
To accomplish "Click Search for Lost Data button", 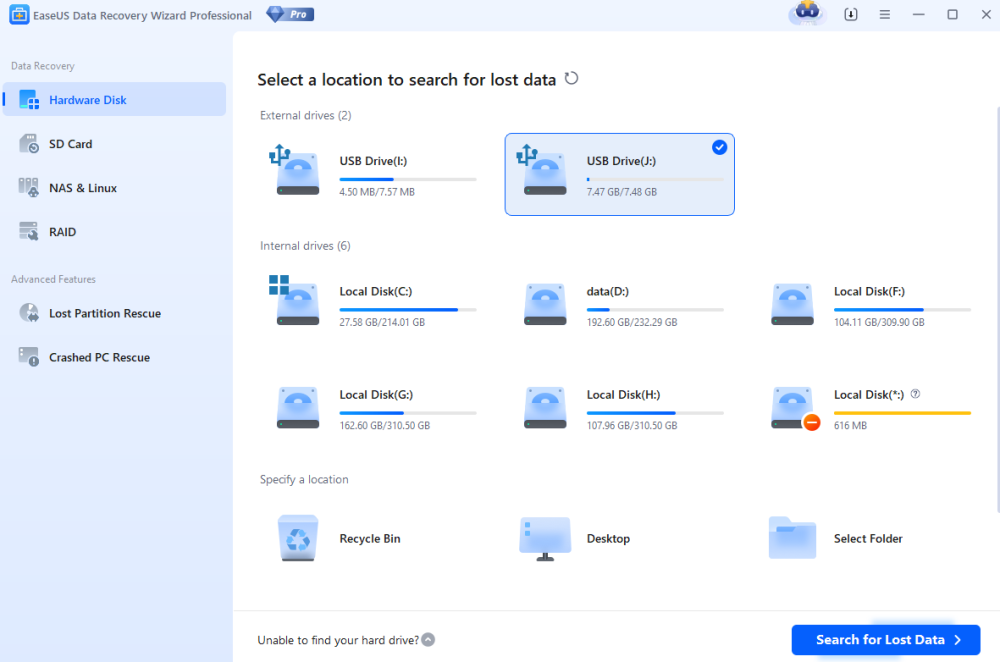I will [885, 640].
